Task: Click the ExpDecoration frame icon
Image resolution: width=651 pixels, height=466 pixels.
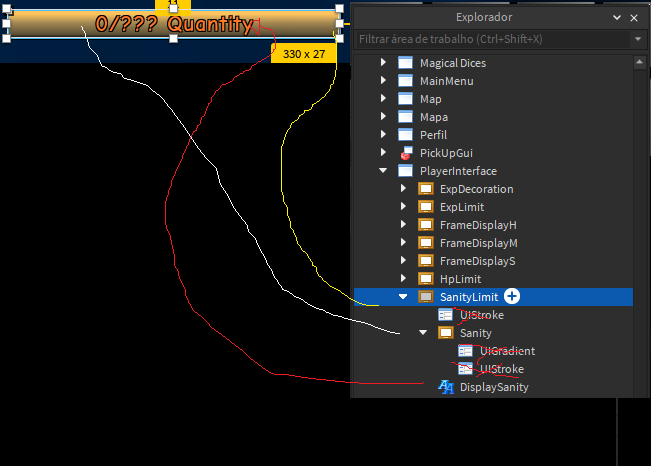Action: point(426,189)
